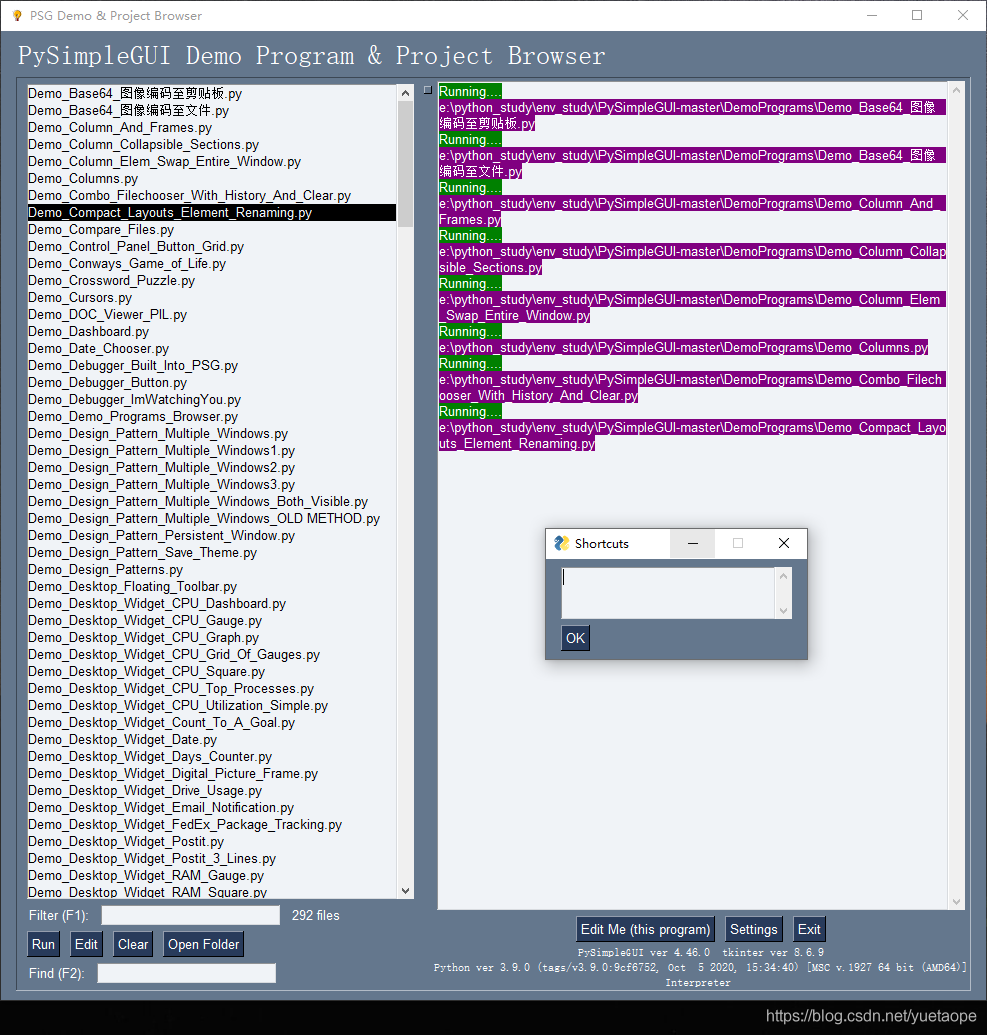This screenshot has height=1035, width=987.
Task: Click OK in Shortcuts dialog
Action: point(575,638)
